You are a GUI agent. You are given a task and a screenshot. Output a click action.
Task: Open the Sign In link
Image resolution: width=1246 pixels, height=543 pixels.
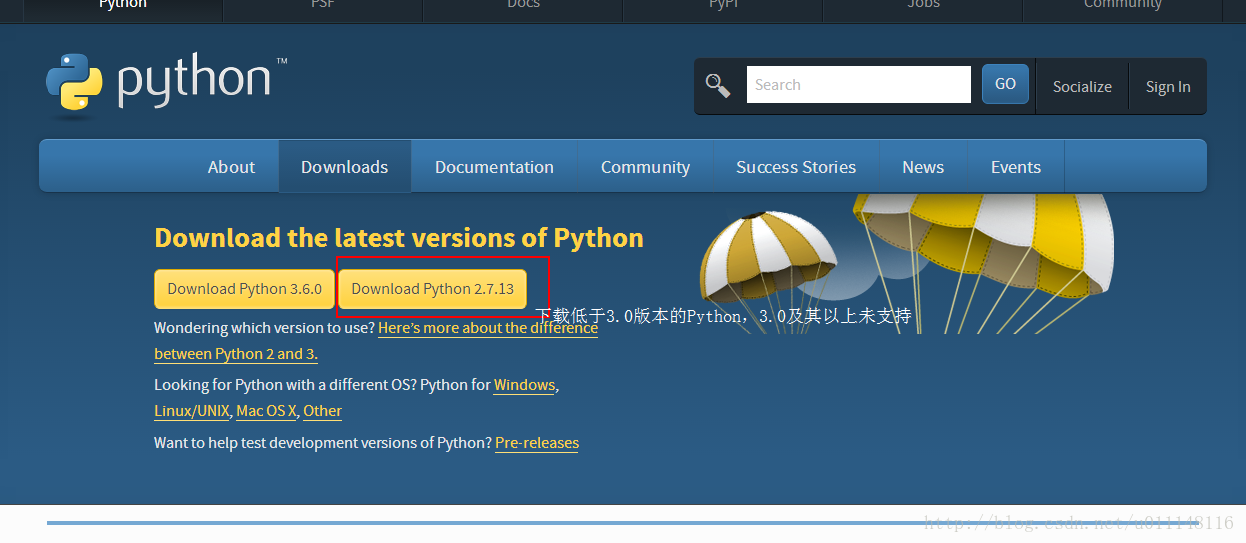[1168, 87]
